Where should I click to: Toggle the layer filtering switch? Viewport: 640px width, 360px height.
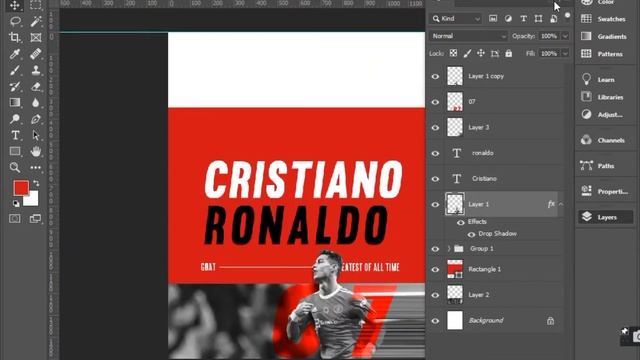[567, 16]
